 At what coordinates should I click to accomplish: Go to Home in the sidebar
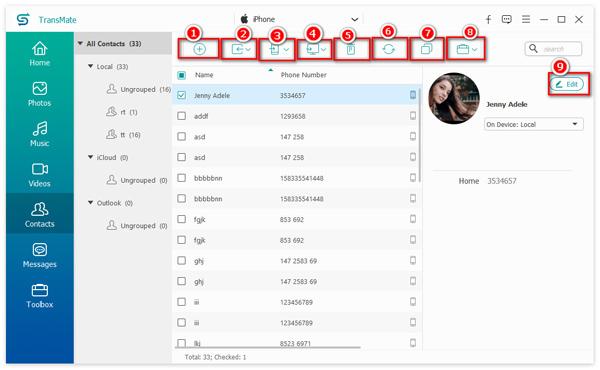[40, 54]
